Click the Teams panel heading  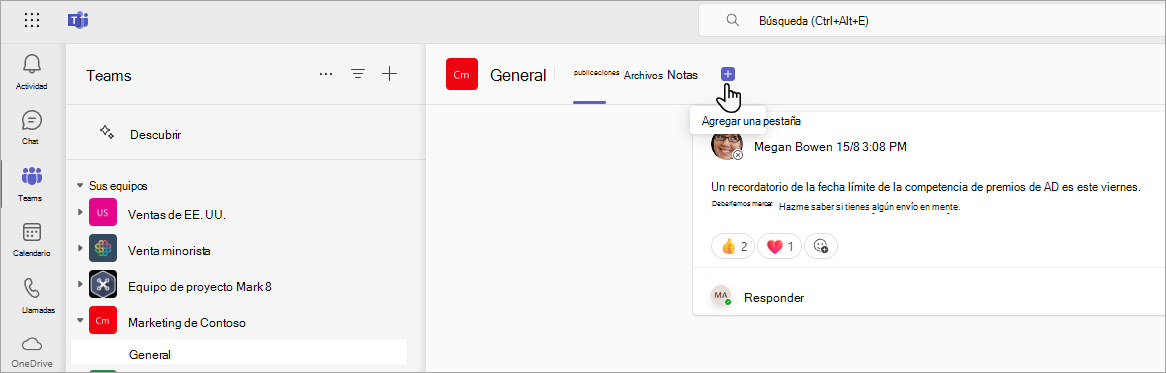(109, 75)
